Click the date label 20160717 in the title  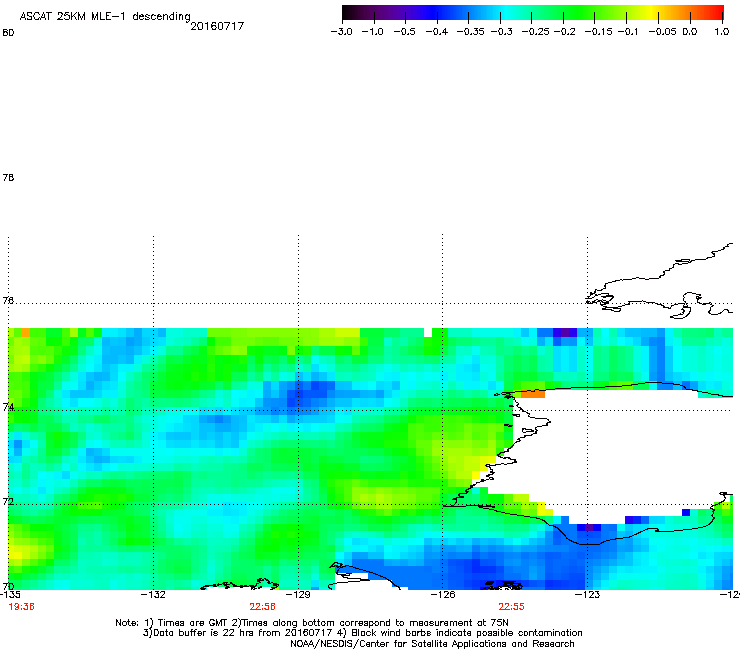click(217, 26)
